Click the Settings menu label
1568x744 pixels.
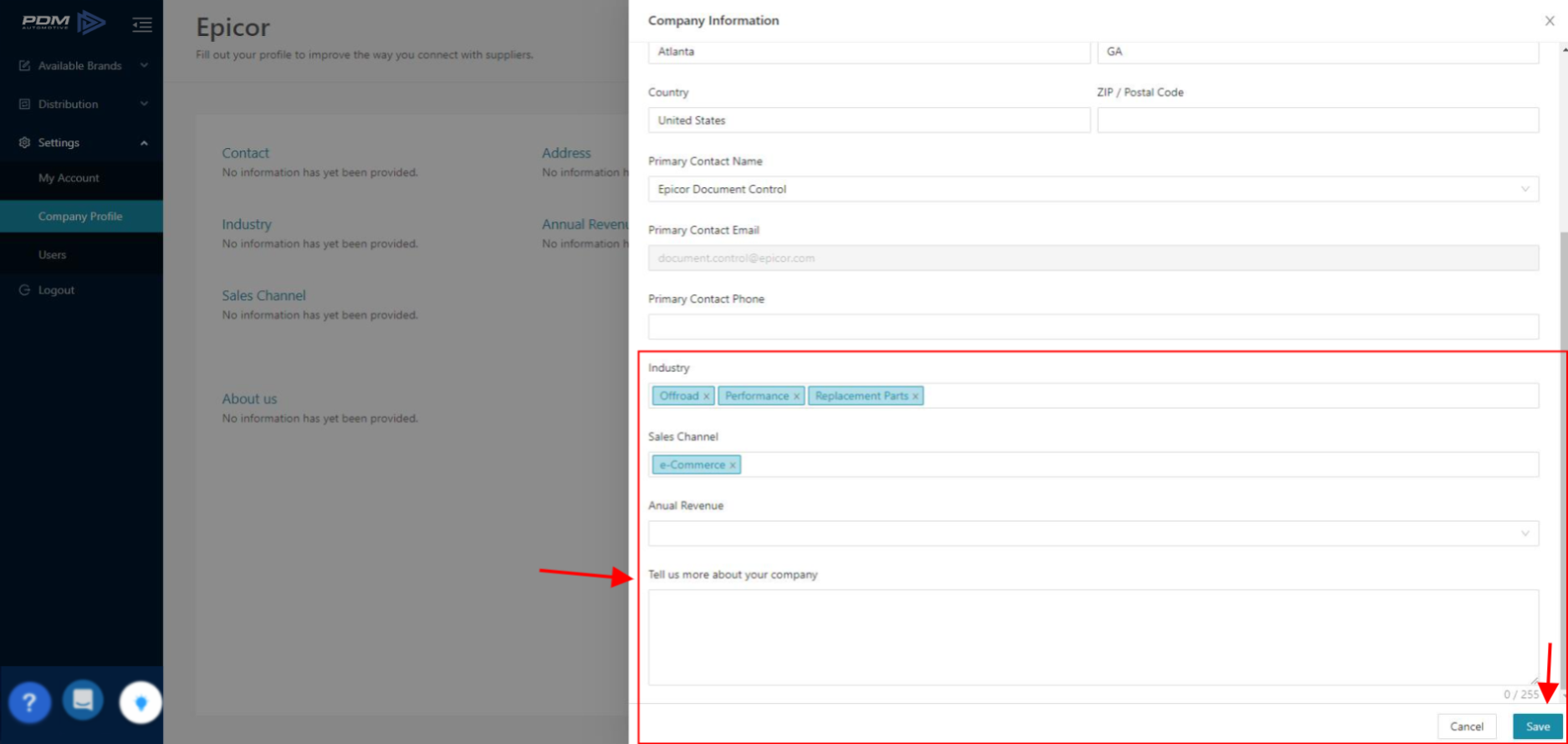tap(59, 142)
